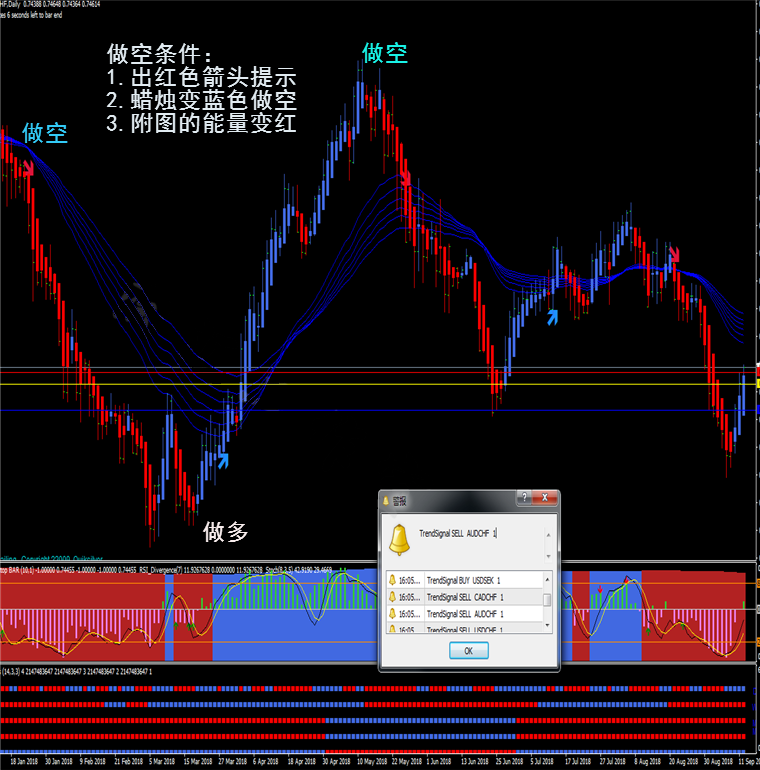The image size is (760, 770).
Task: Click the up arrow of the alert list scrollbar
Action: pos(547,579)
